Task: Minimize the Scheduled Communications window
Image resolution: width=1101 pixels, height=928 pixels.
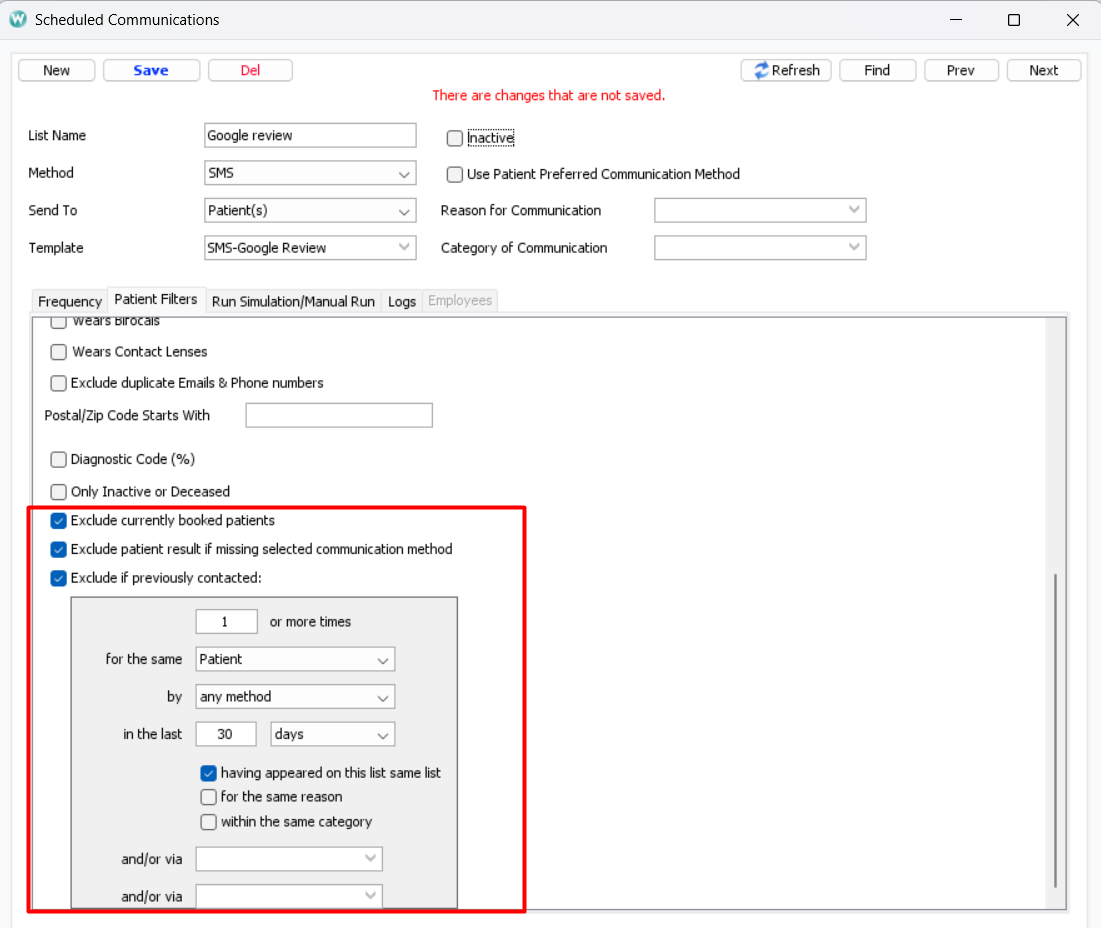Action: (956, 20)
